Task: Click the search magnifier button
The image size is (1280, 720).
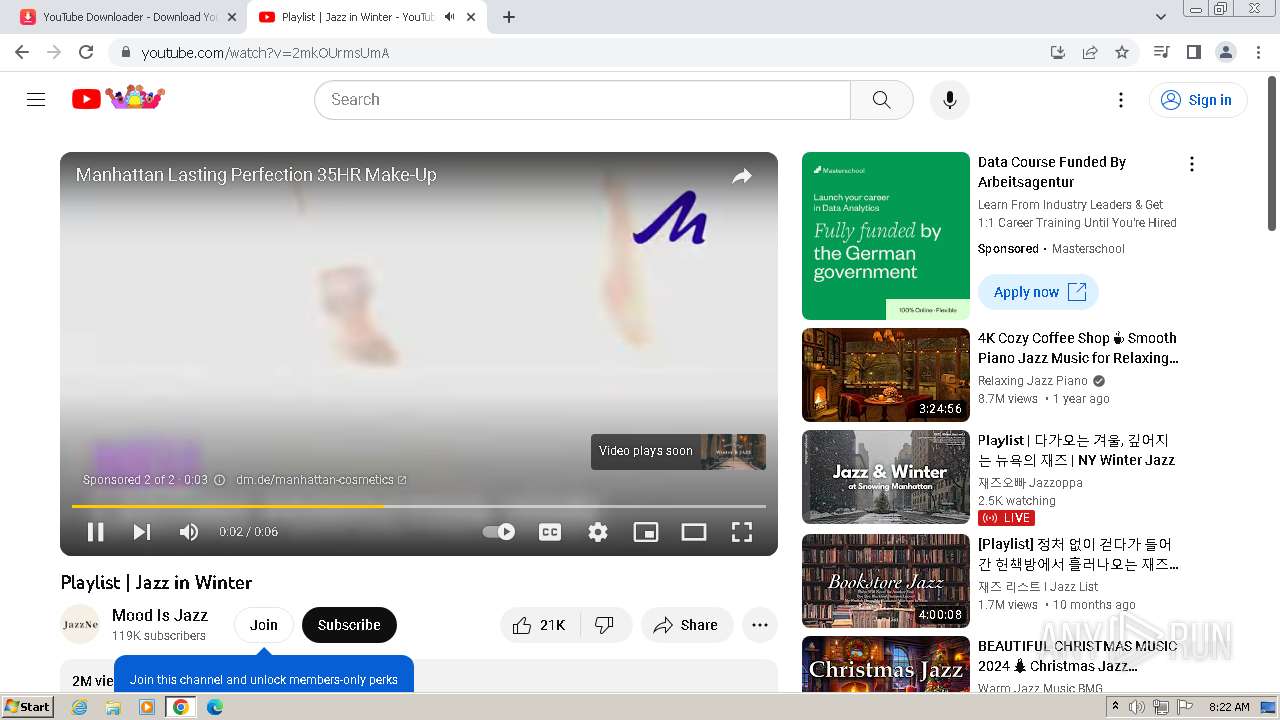Action: (881, 100)
